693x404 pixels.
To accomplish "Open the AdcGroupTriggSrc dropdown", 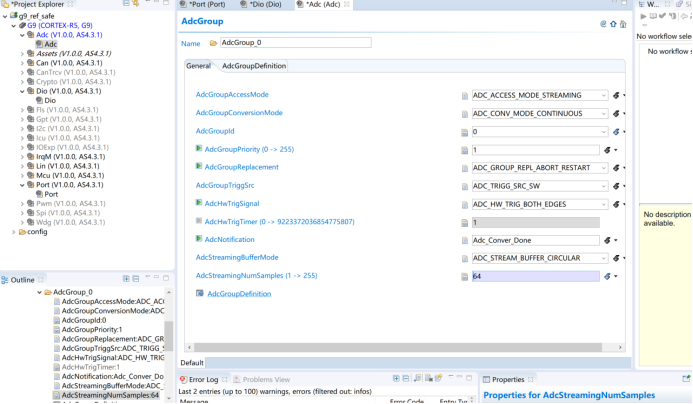I will [603, 186].
